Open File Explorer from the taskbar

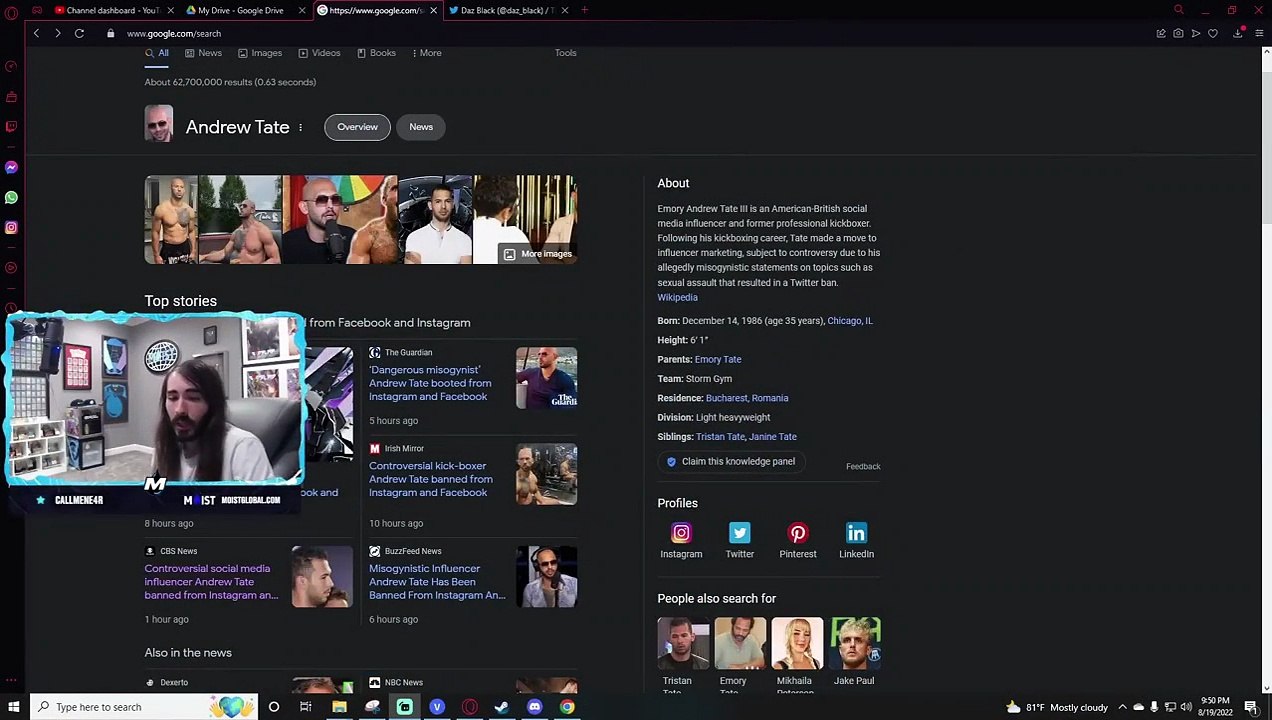pyautogui.click(x=339, y=707)
